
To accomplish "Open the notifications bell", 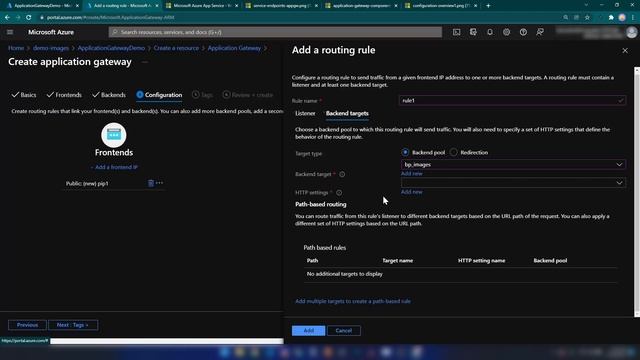I will pyautogui.click(x=490, y=32).
